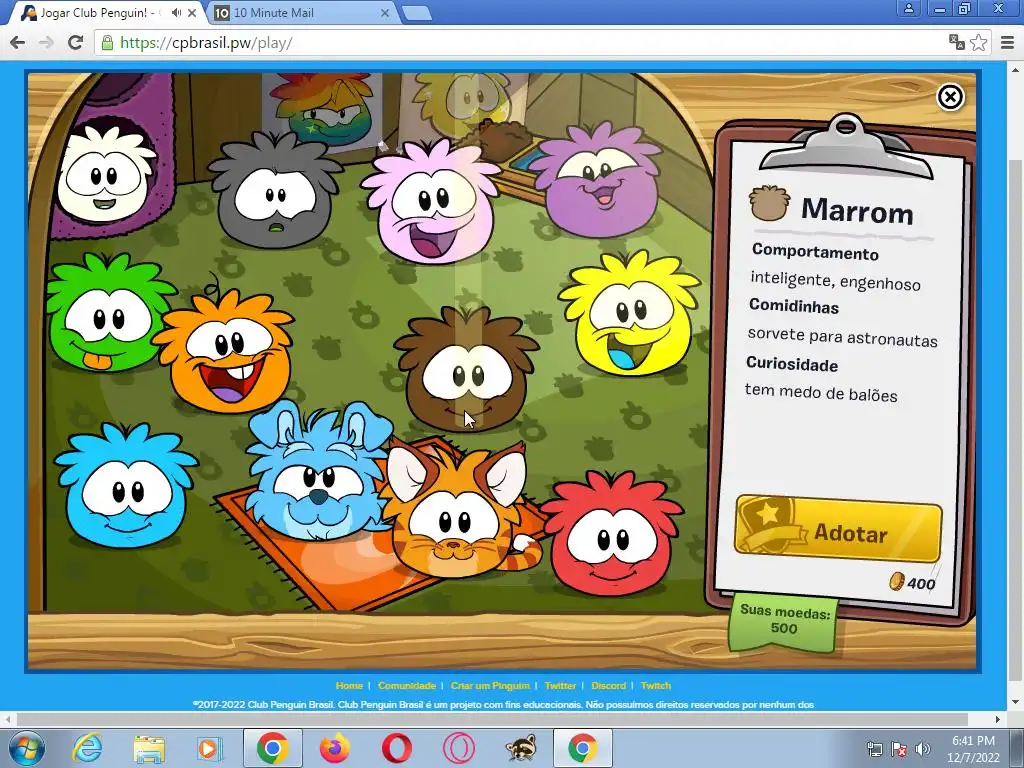This screenshot has height=768, width=1024.
Task: Select the brown puffle
Action: [466, 369]
